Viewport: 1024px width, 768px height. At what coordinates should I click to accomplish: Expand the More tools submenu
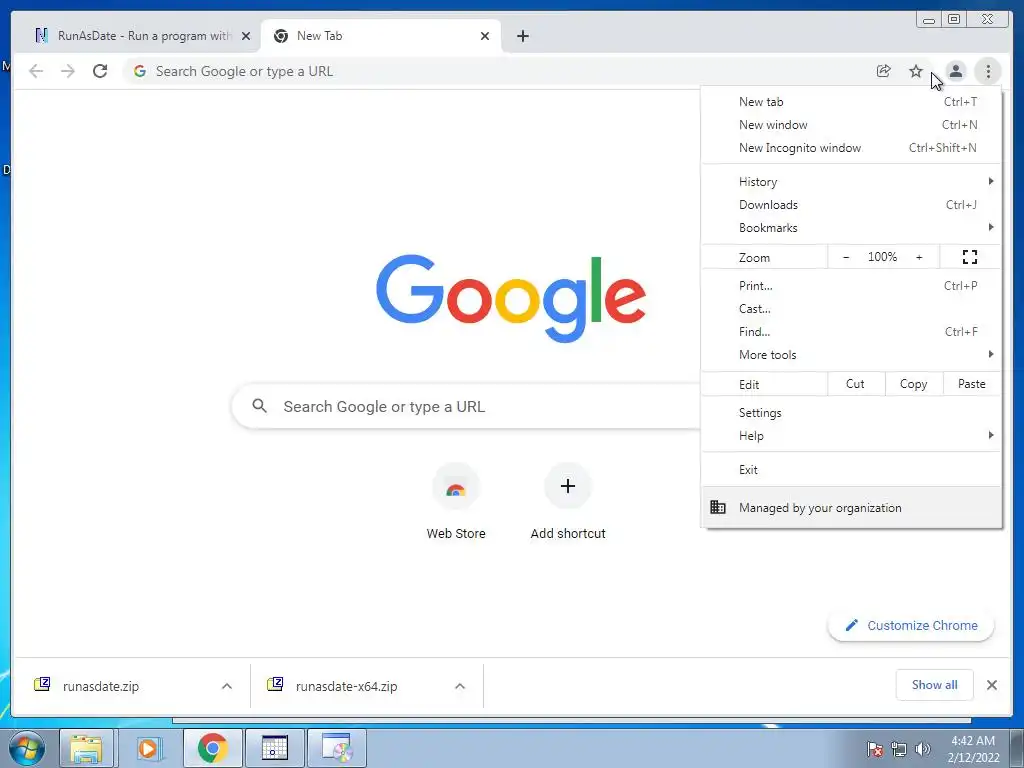click(x=852, y=355)
